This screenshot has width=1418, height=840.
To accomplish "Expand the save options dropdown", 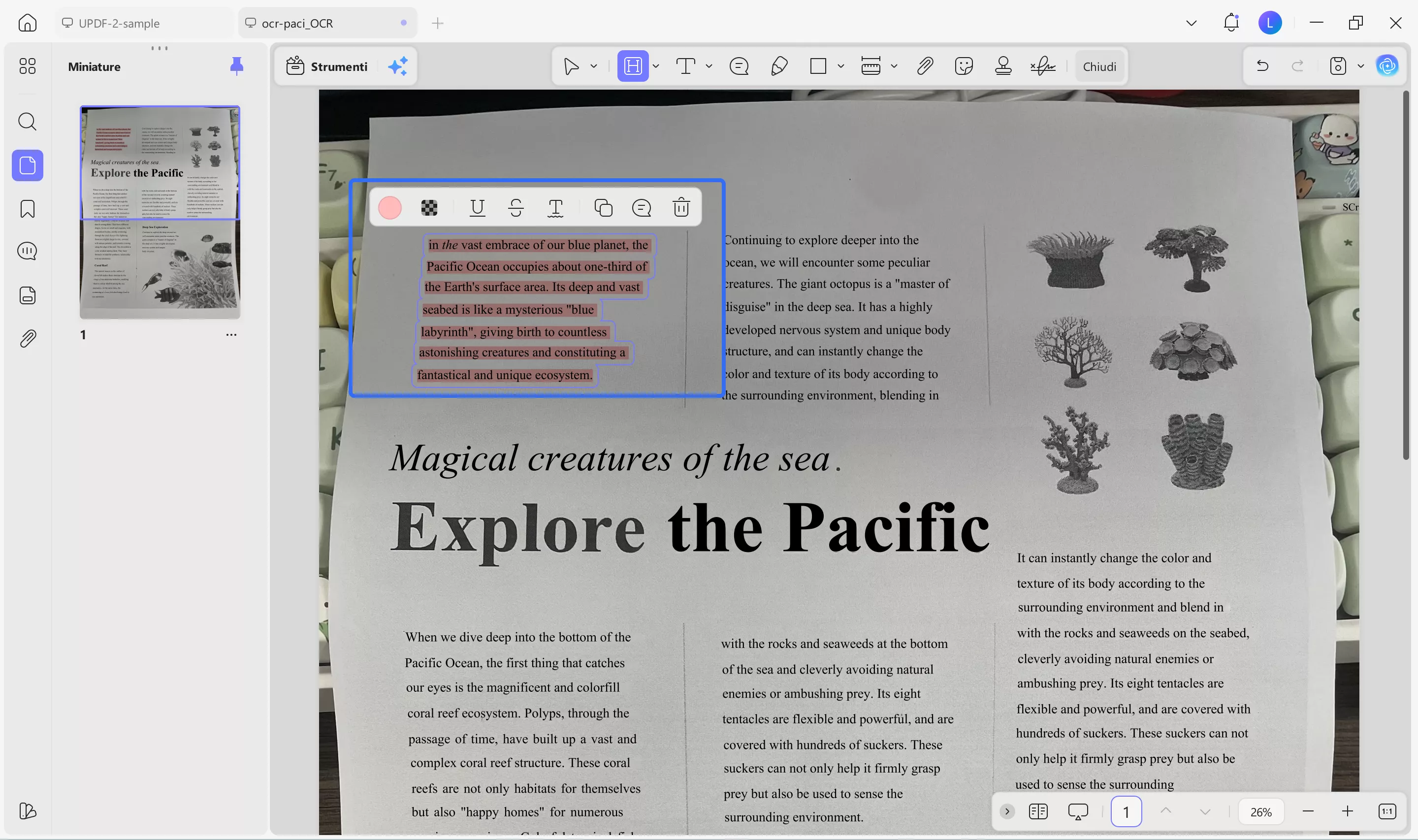I will coord(1360,65).
